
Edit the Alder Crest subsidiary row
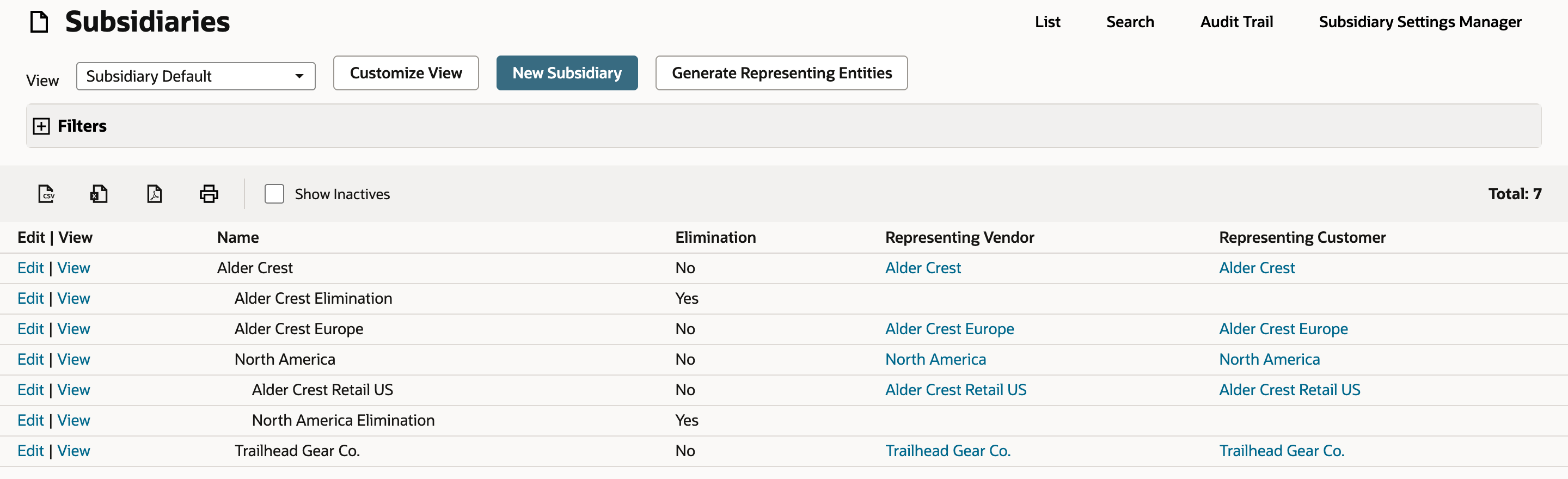click(x=30, y=268)
